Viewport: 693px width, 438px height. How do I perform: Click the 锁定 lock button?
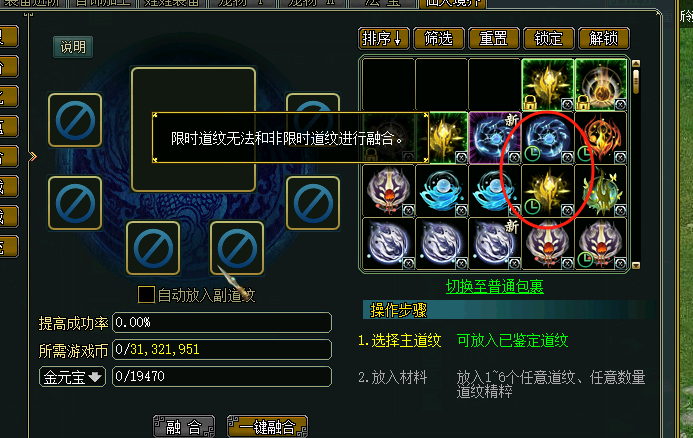[548, 38]
